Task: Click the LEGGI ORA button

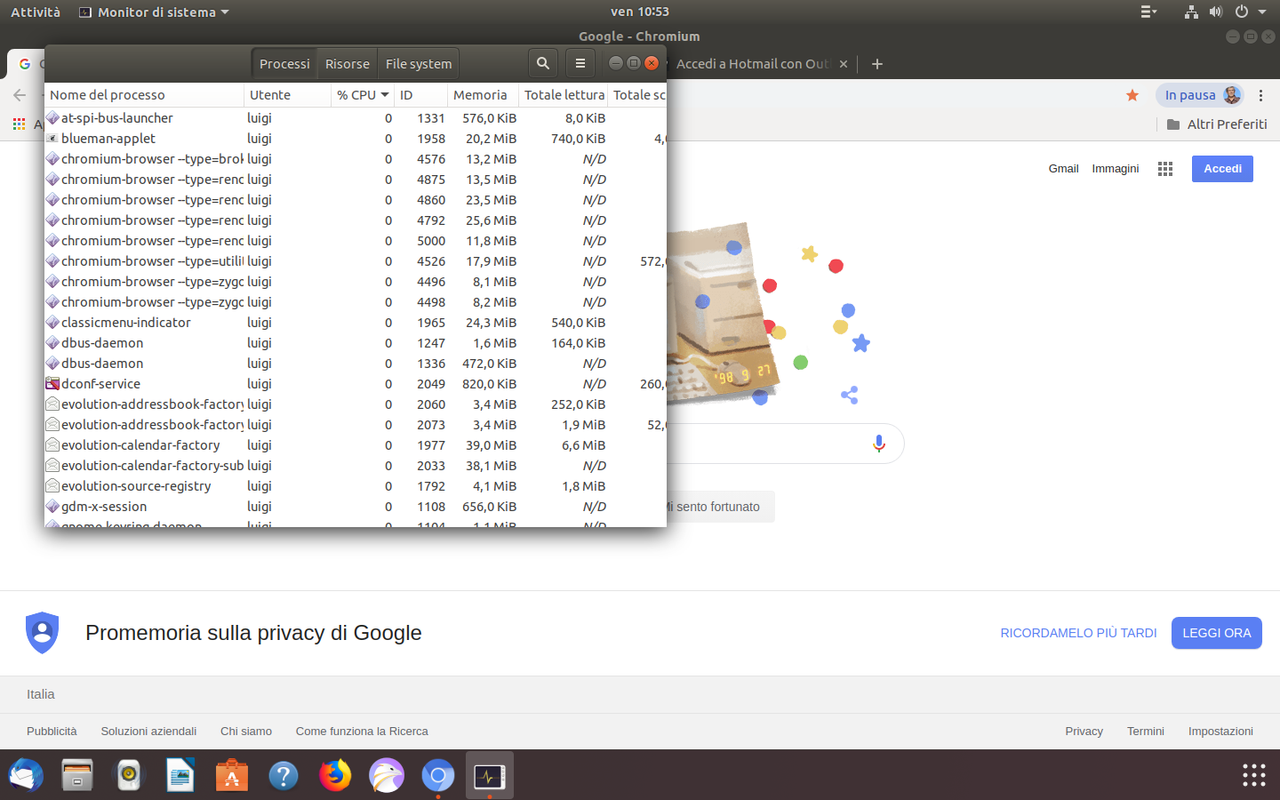Action: pos(1217,633)
